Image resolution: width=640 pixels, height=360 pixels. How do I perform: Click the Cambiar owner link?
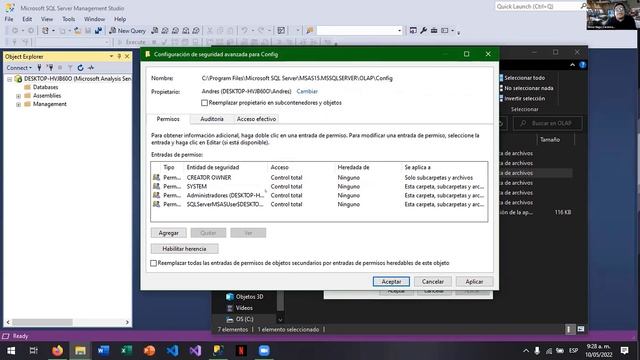pyautogui.click(x=307, y=91)
